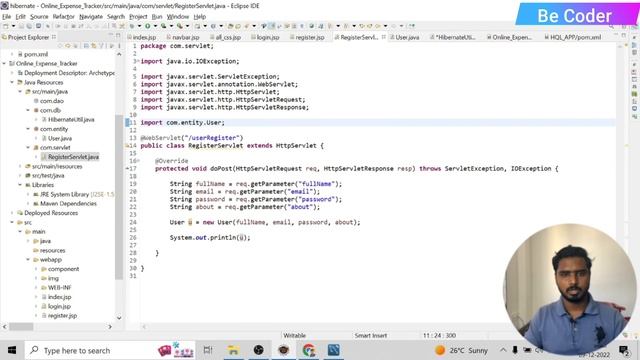The width and height of the screenshot is (640, 360).
Task: Click the Save All toolbar icon
Action: [30, 26]
